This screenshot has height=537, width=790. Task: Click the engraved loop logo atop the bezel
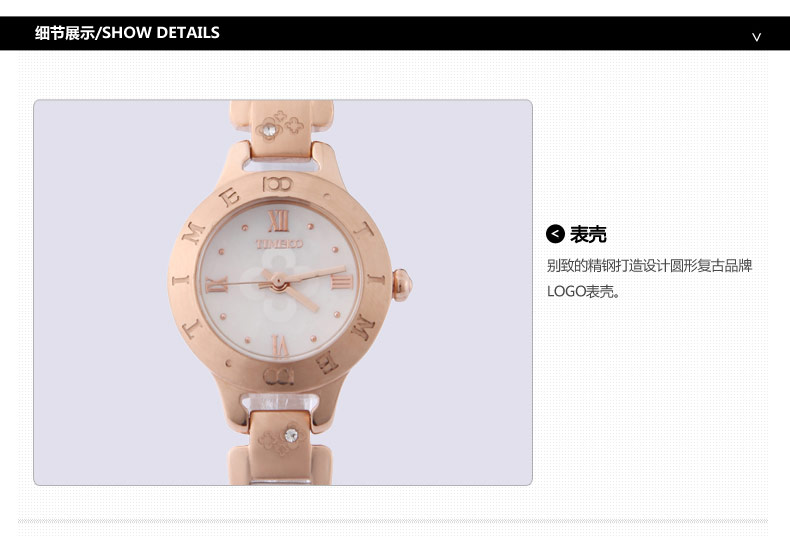tap(278, 184)
